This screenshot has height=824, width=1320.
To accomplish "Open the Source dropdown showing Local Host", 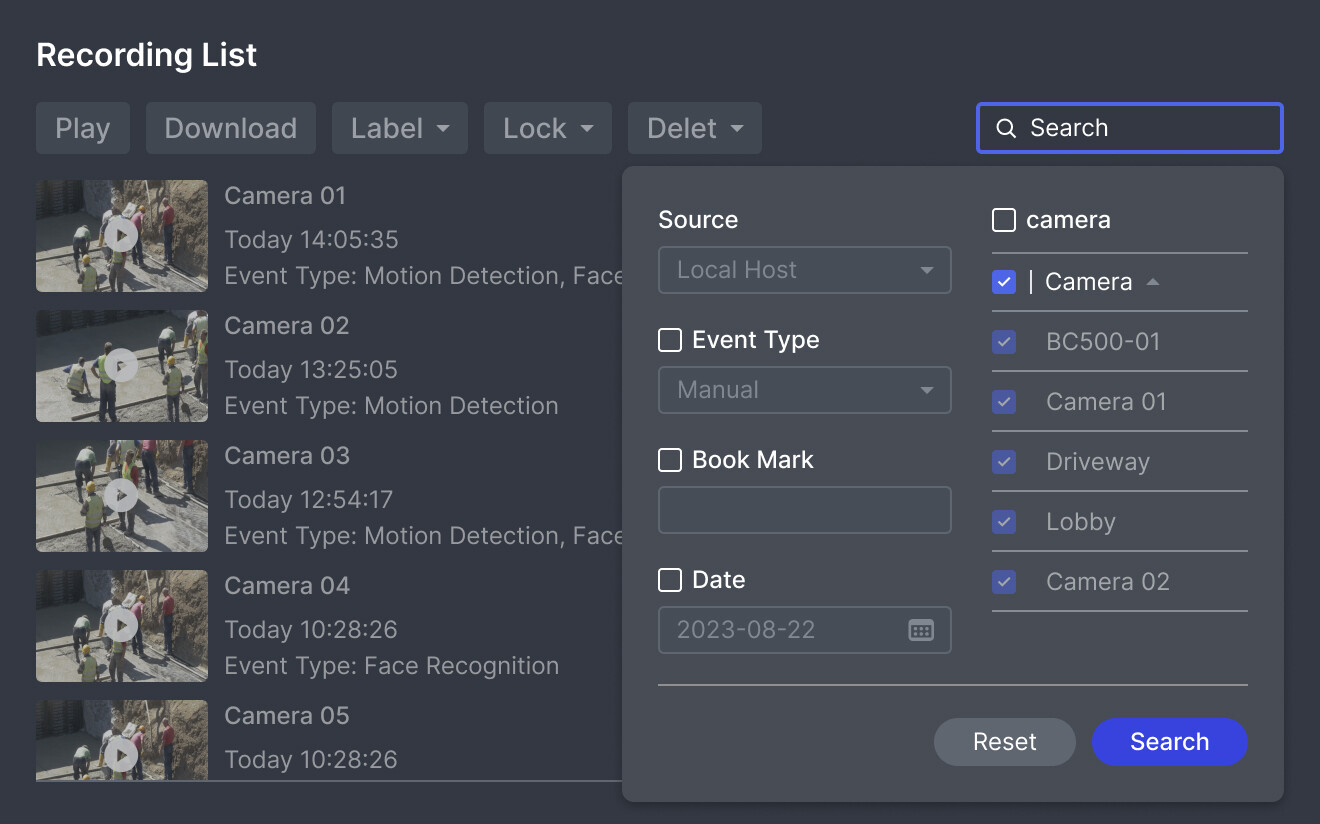I will coord(804,270).
